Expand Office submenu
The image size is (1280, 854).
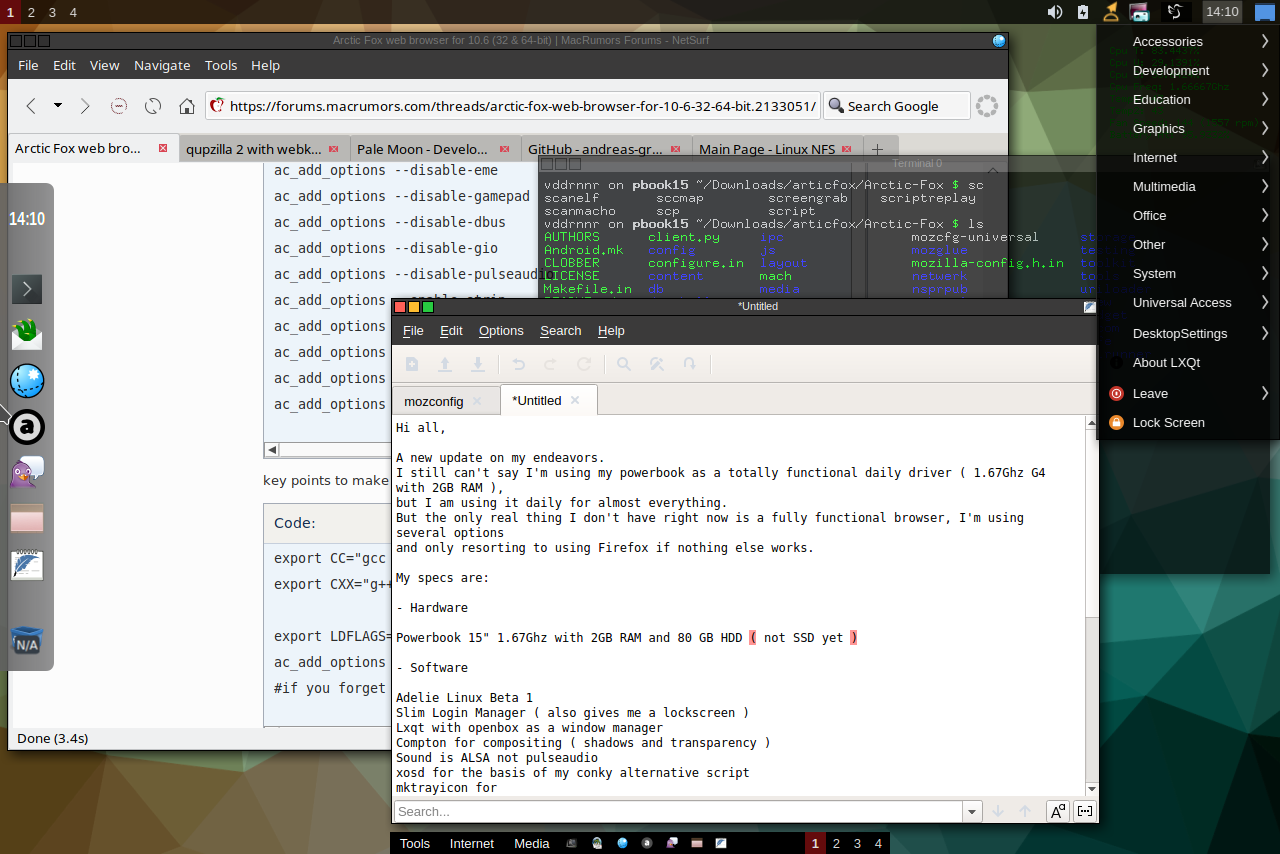coord(1188,215)
